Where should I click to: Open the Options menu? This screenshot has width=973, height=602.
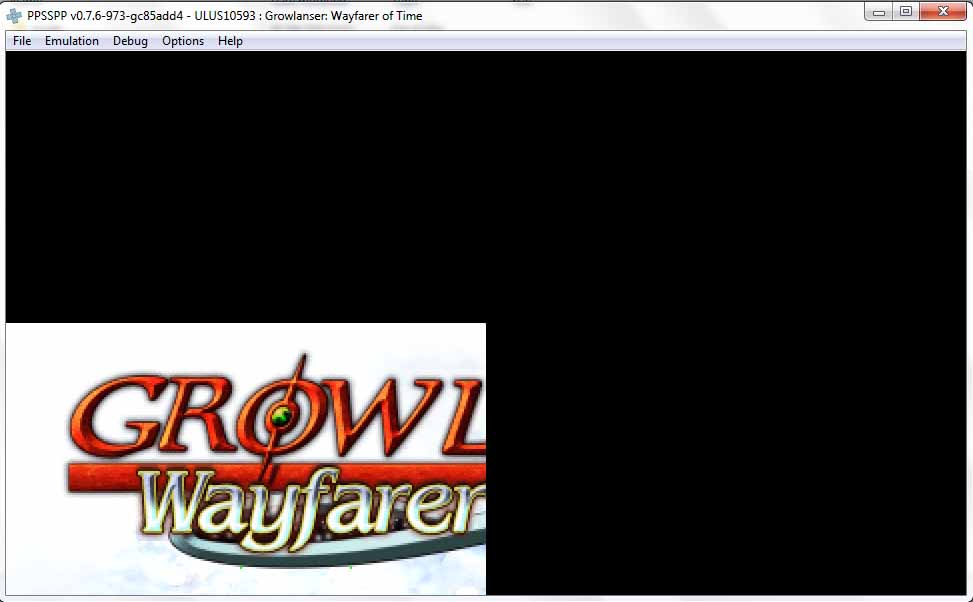click(183, 41)
